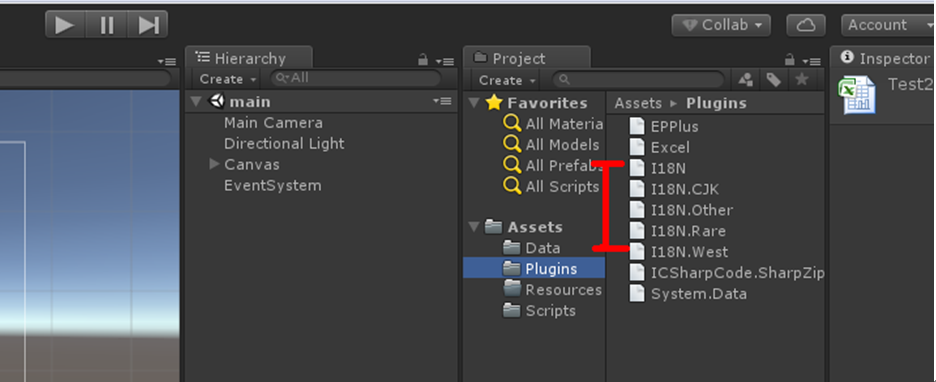Open Services via the cloud icon

point(806,25)
